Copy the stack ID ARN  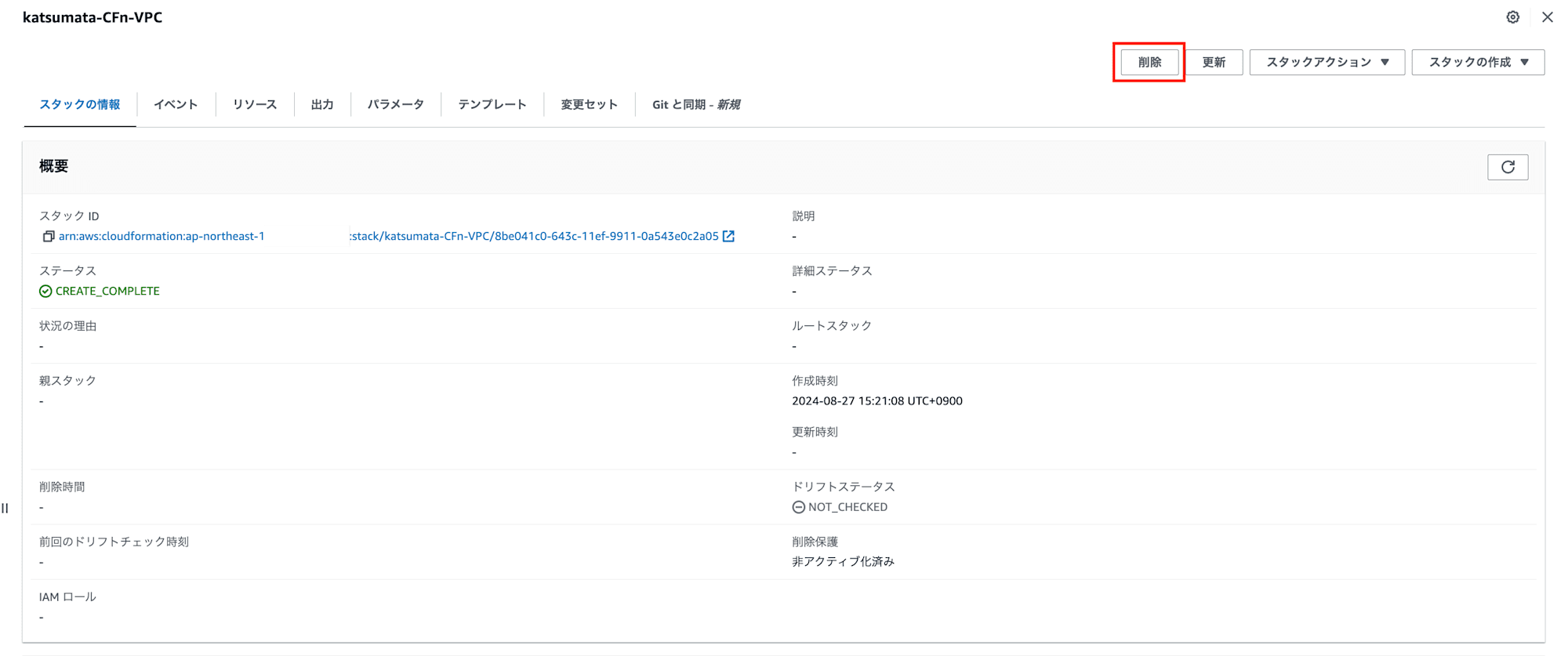48,236
